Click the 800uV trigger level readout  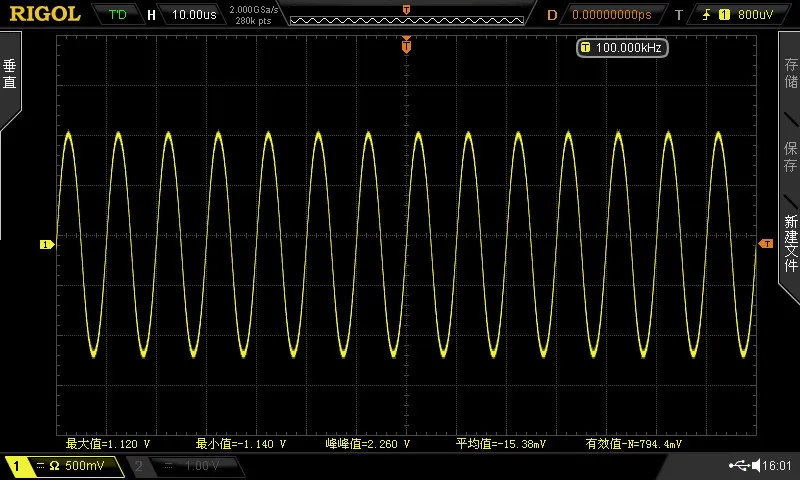[756, 15]
